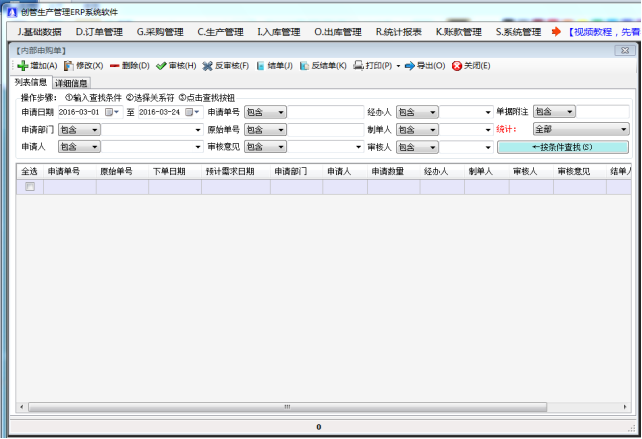
Task: Click the red Delete (删除) icon
Action: click(115, 66)
